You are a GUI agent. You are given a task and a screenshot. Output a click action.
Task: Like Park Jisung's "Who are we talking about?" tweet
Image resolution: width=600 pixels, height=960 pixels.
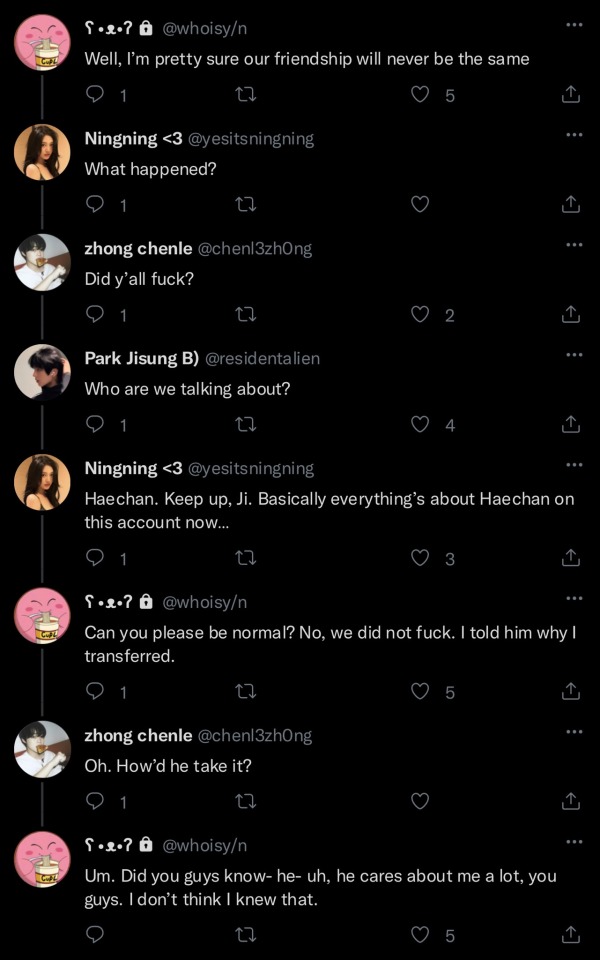421,424
